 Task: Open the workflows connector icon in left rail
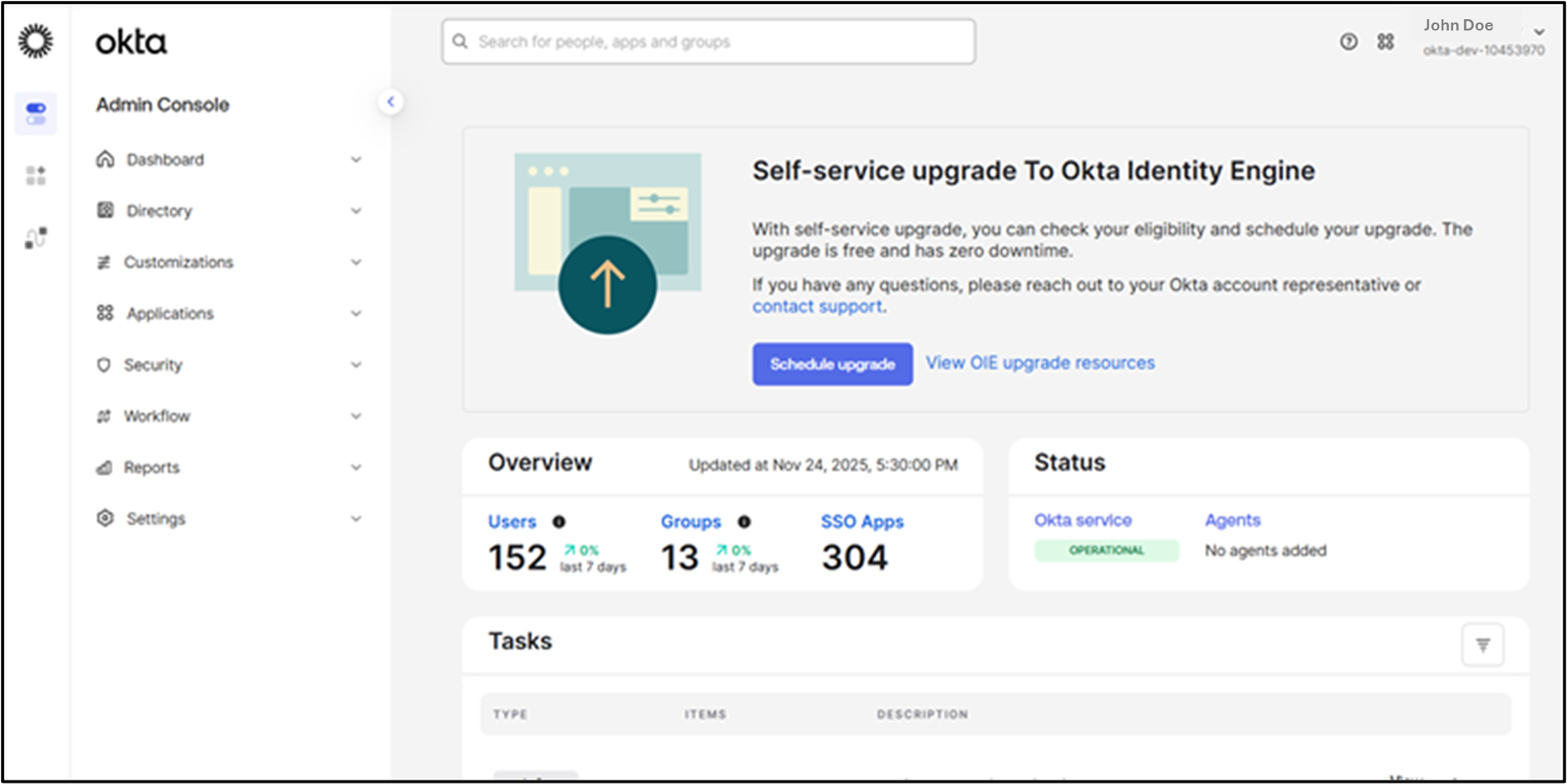coord(36,238)
